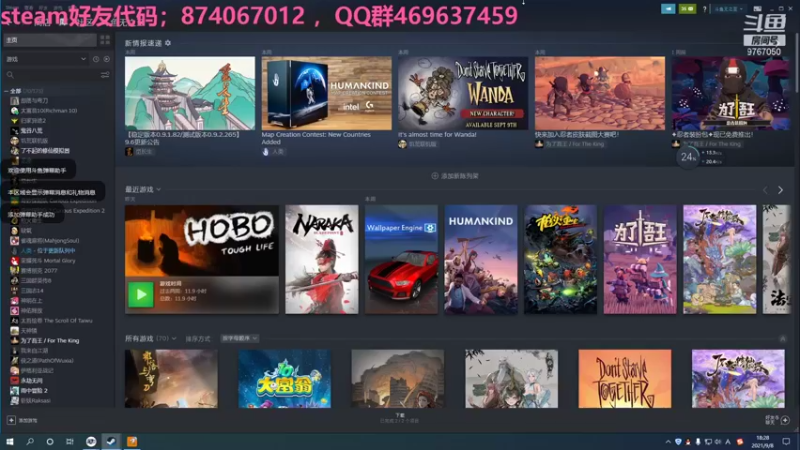Toggle the ready-to-play filter icon
The image size is (800, 450).
pos(107,59)
